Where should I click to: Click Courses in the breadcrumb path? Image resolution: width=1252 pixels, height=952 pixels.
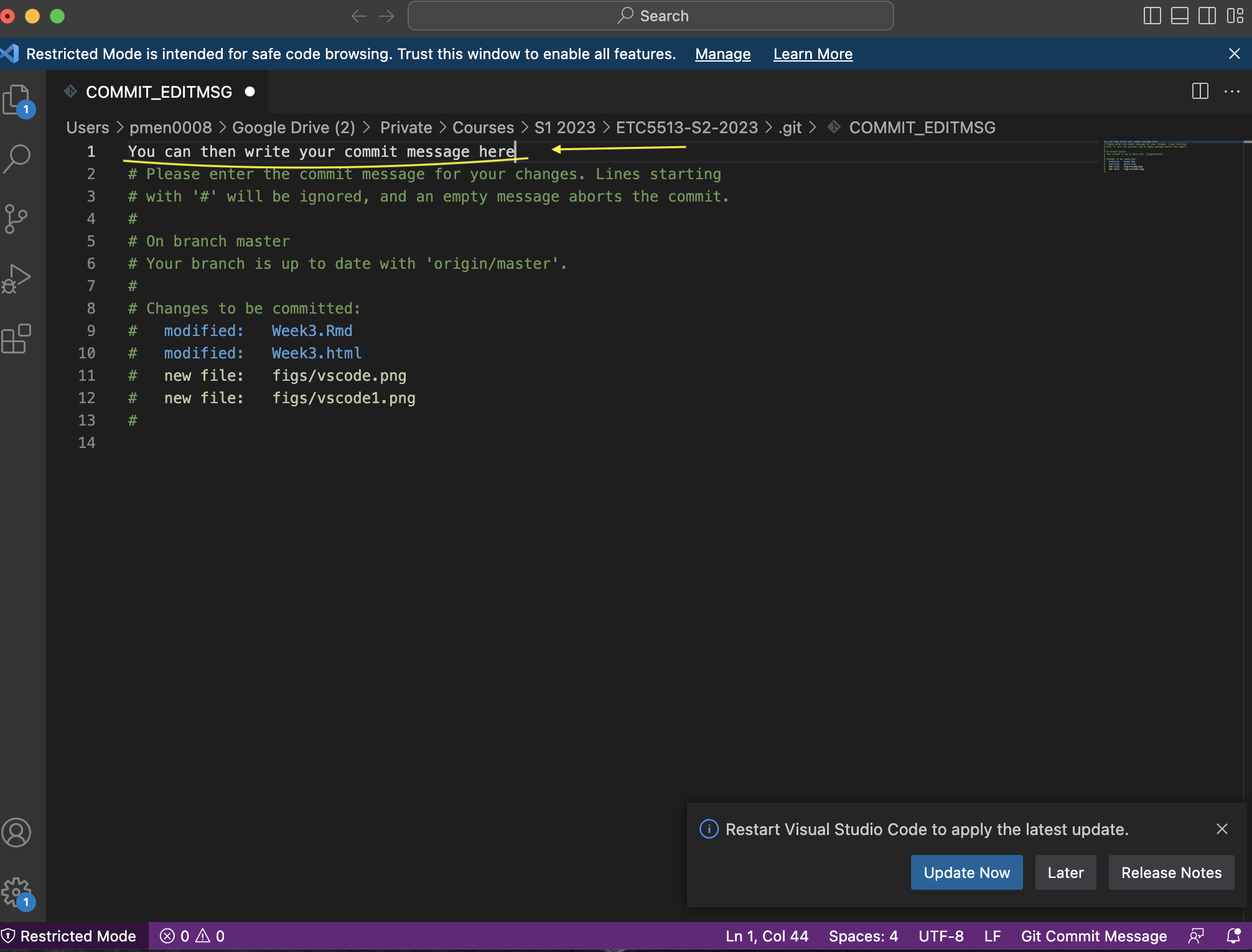pos(483,128)
